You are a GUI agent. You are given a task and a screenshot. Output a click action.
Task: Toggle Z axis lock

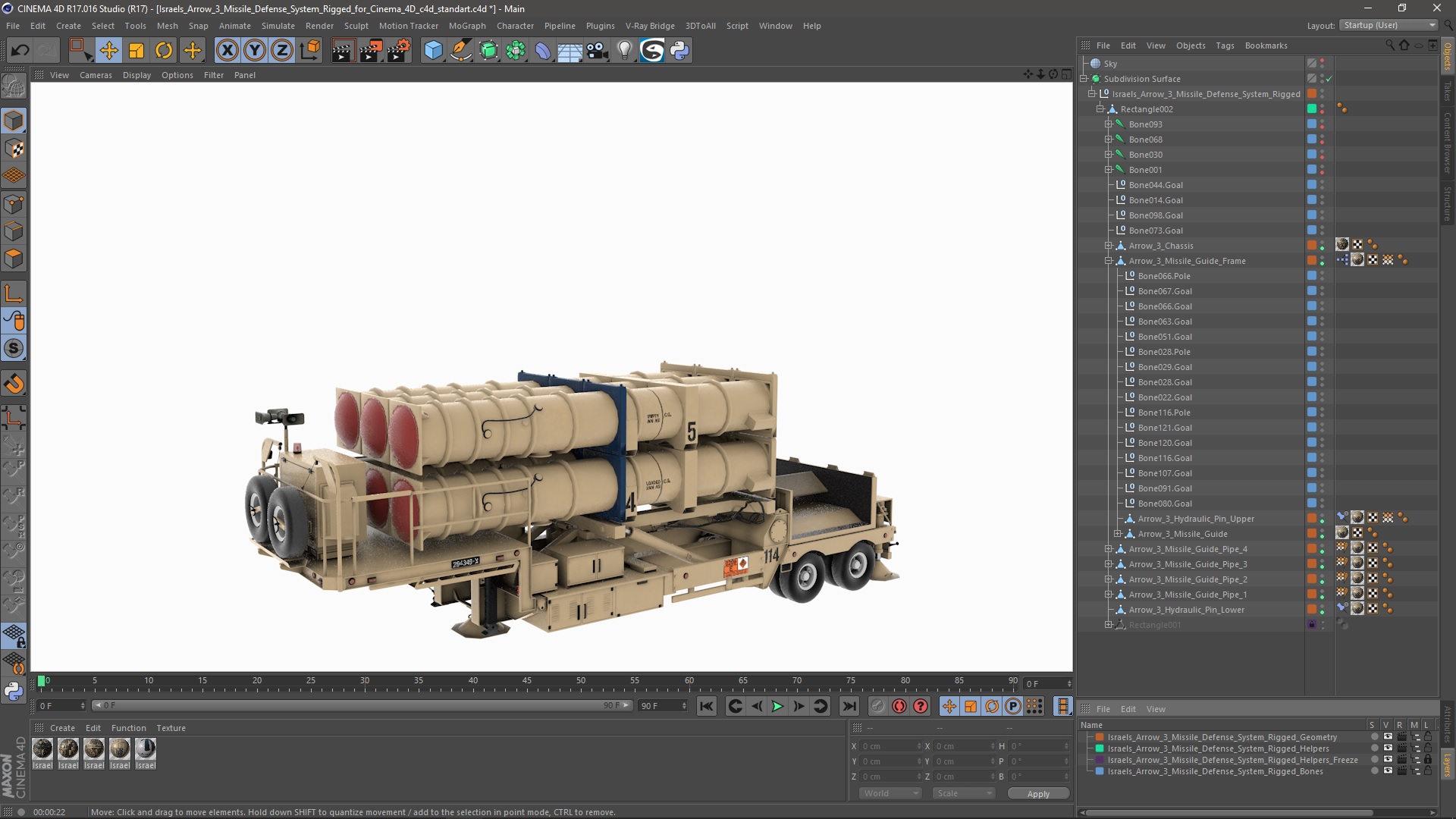pos(282,51)
